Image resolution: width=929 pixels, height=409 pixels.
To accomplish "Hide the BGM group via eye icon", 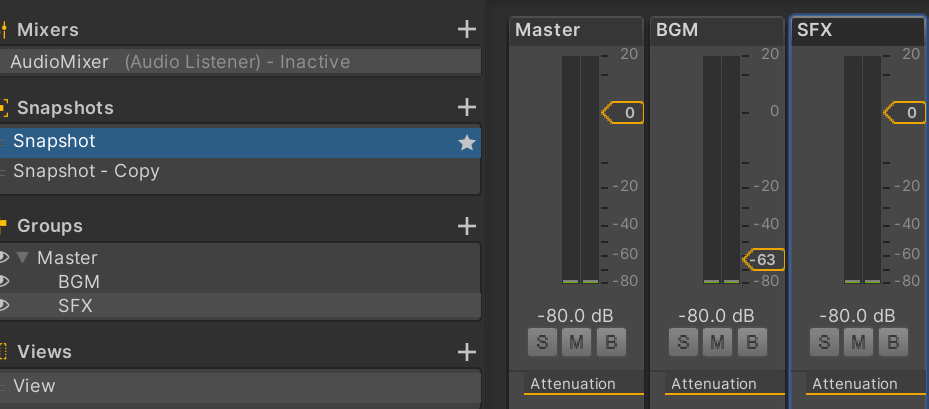I will tap(4, 282).
